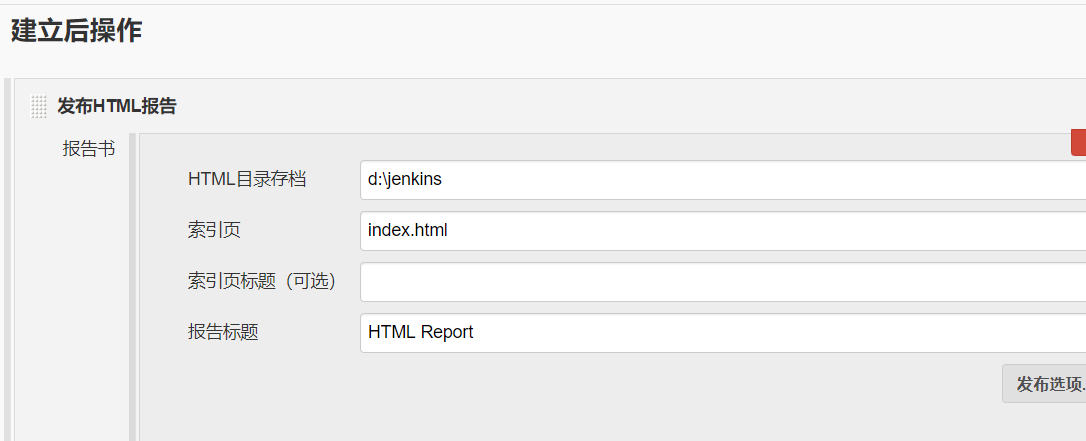Click the 建立后操作 section heading
Viewport: 1086px width, 441px height.
coord(76,31)
